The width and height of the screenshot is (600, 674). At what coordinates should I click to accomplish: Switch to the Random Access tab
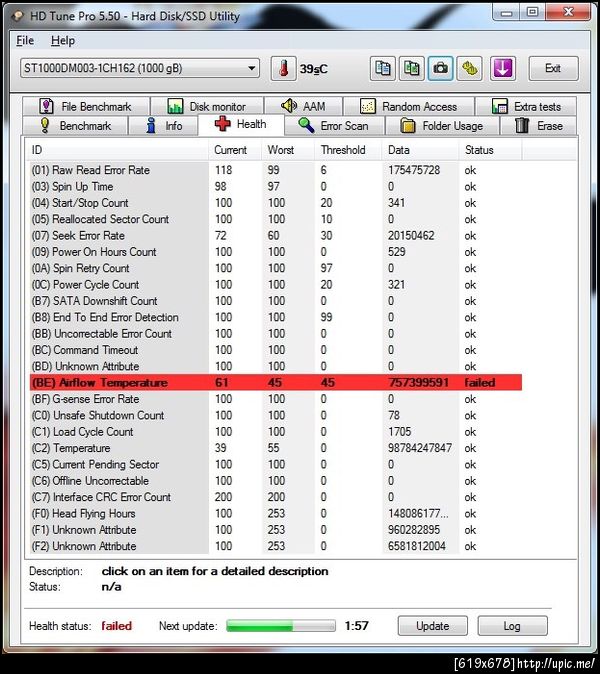[409, 106]
